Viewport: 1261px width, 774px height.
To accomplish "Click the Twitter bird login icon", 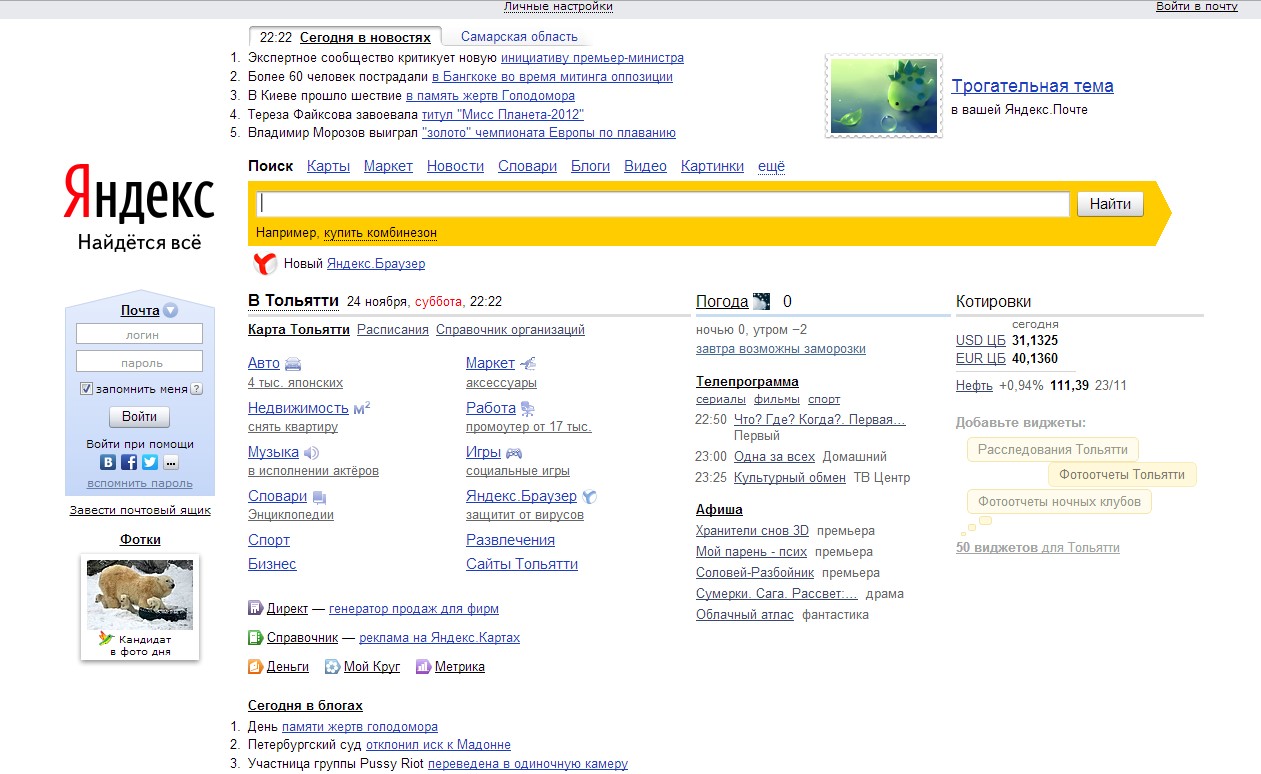I will 150,462.
